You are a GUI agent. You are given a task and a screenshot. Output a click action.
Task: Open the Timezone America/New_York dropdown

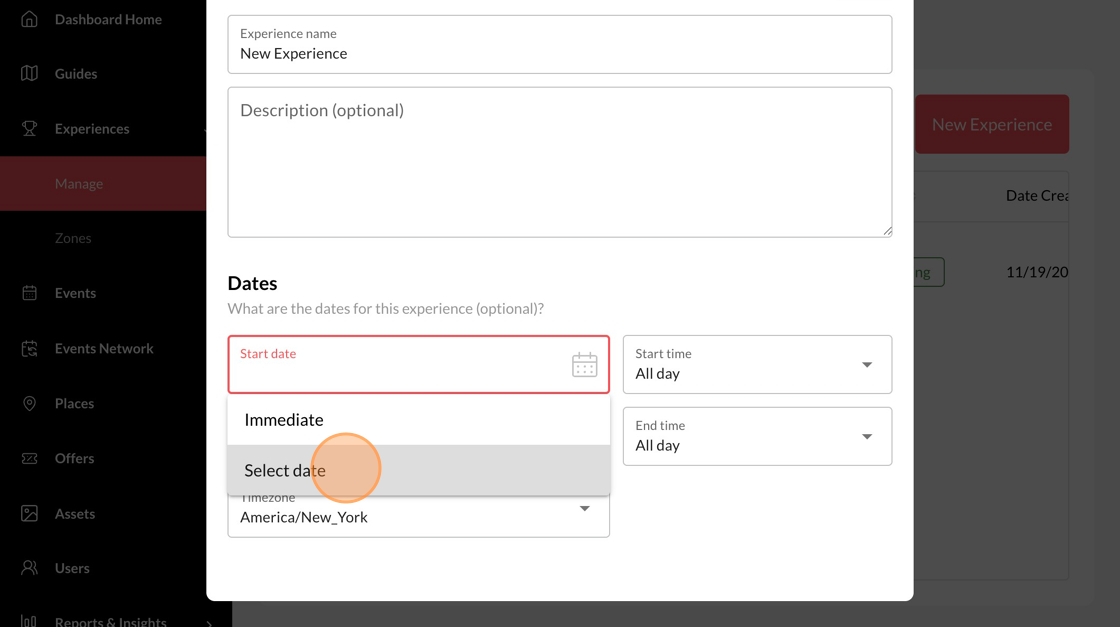[x=584, y=509]
